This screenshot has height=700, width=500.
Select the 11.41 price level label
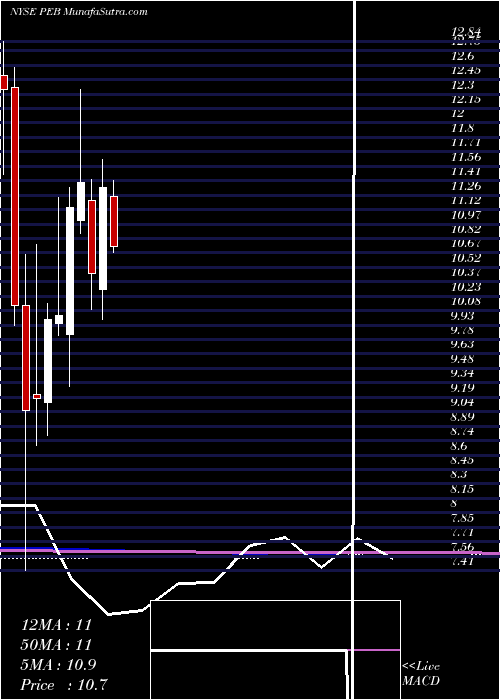pos(466,171)
